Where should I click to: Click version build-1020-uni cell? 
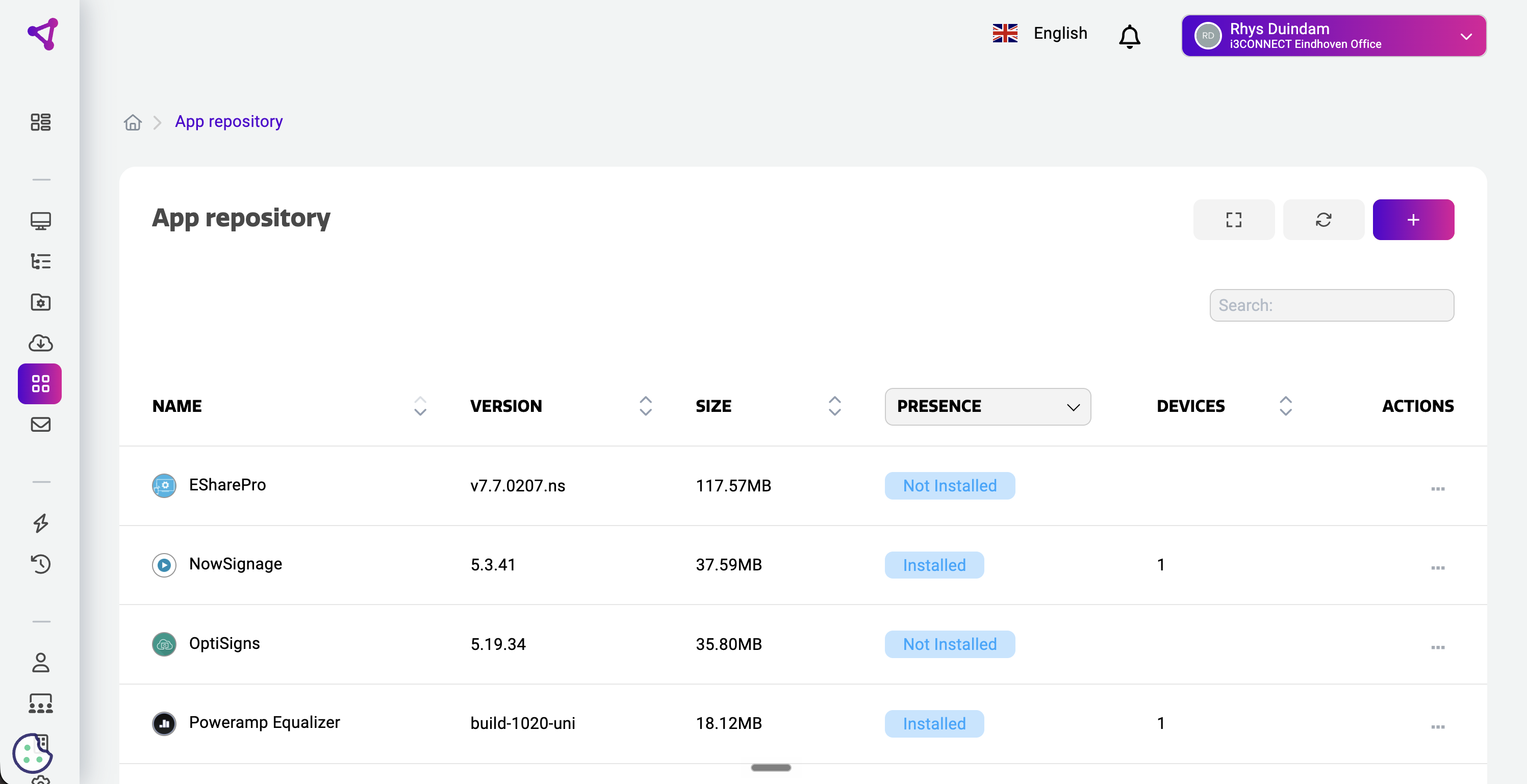tap(523, 723)
